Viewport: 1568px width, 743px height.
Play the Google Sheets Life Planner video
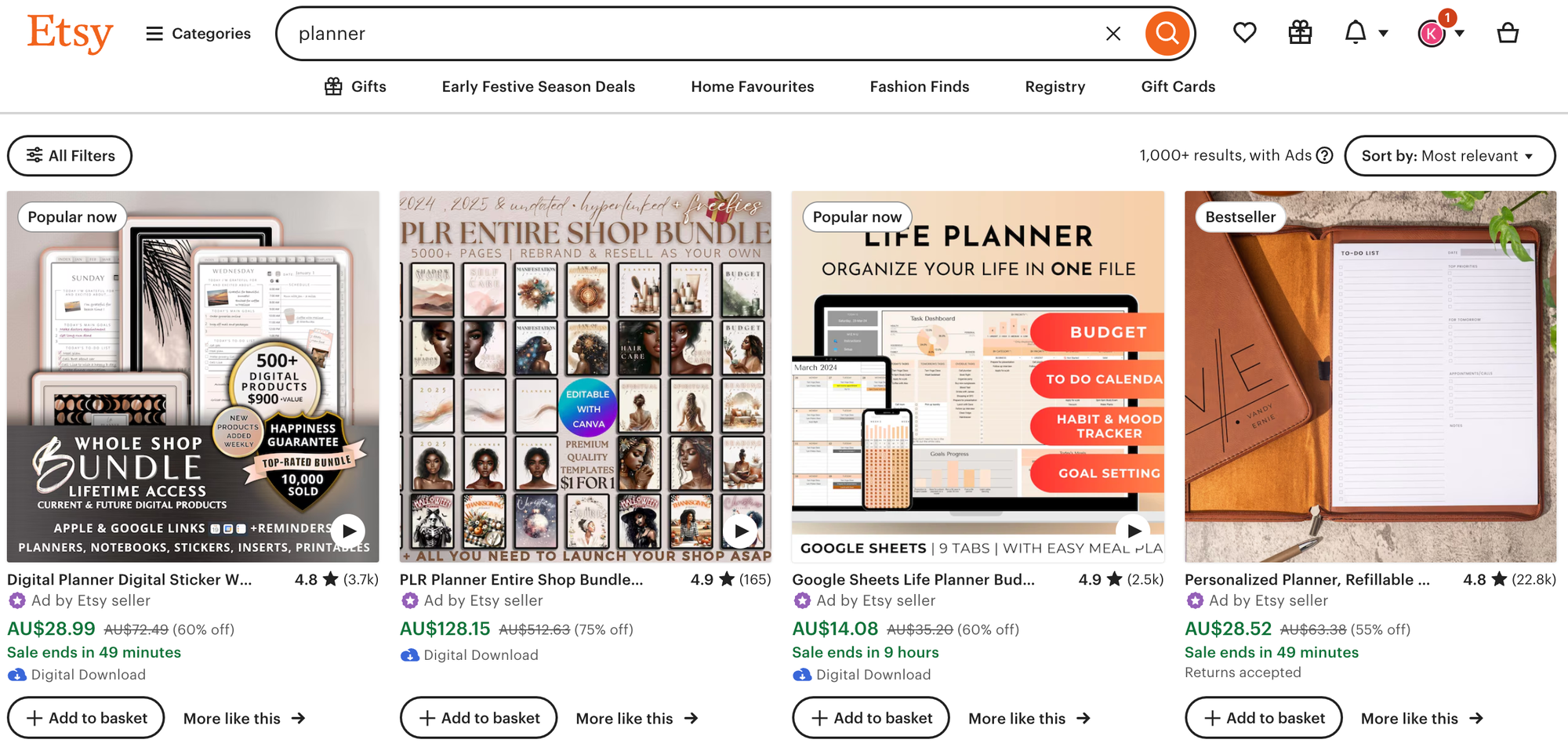tap(1132, 531)
